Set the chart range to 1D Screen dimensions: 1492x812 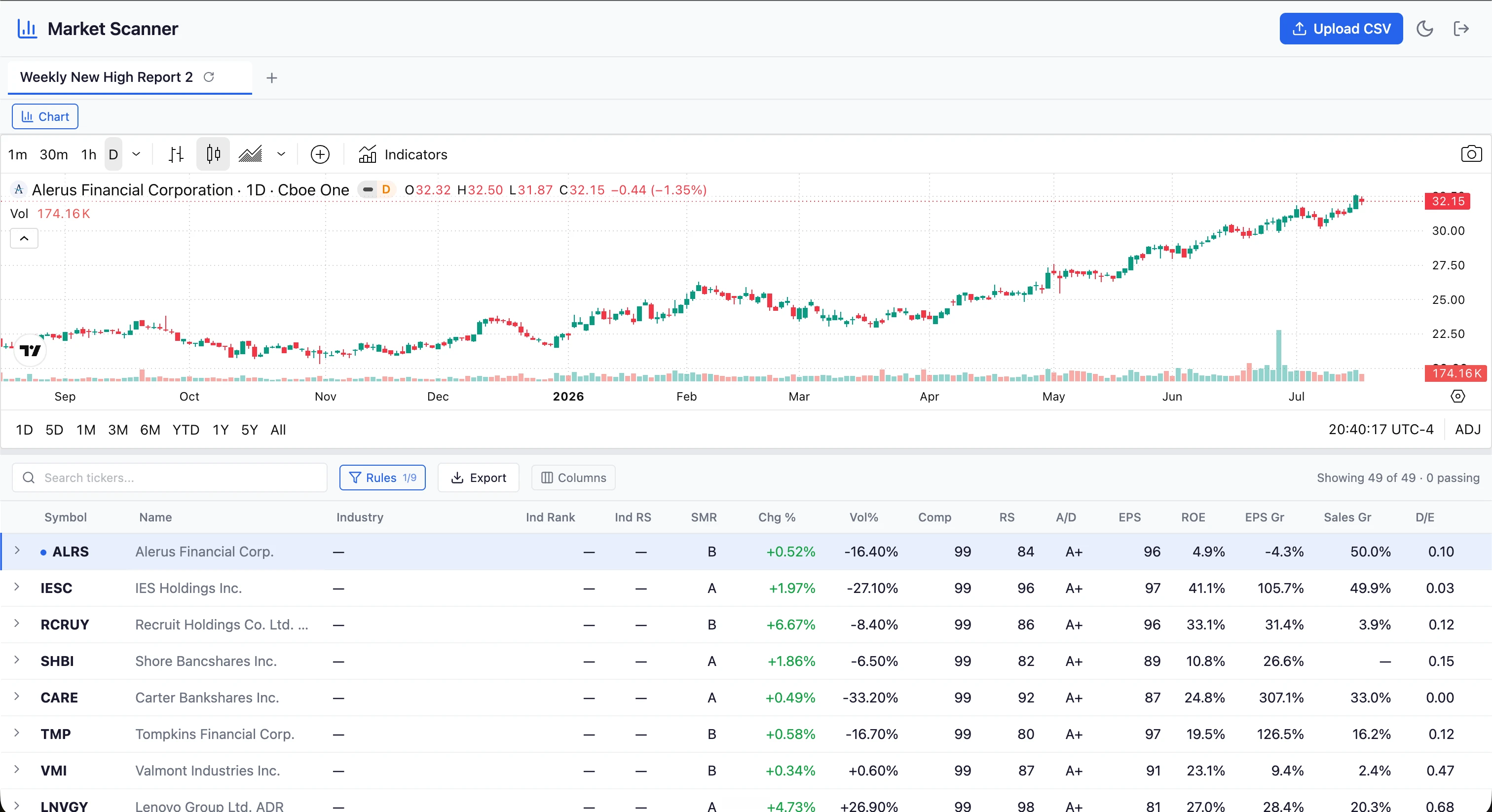click(24, 430)
